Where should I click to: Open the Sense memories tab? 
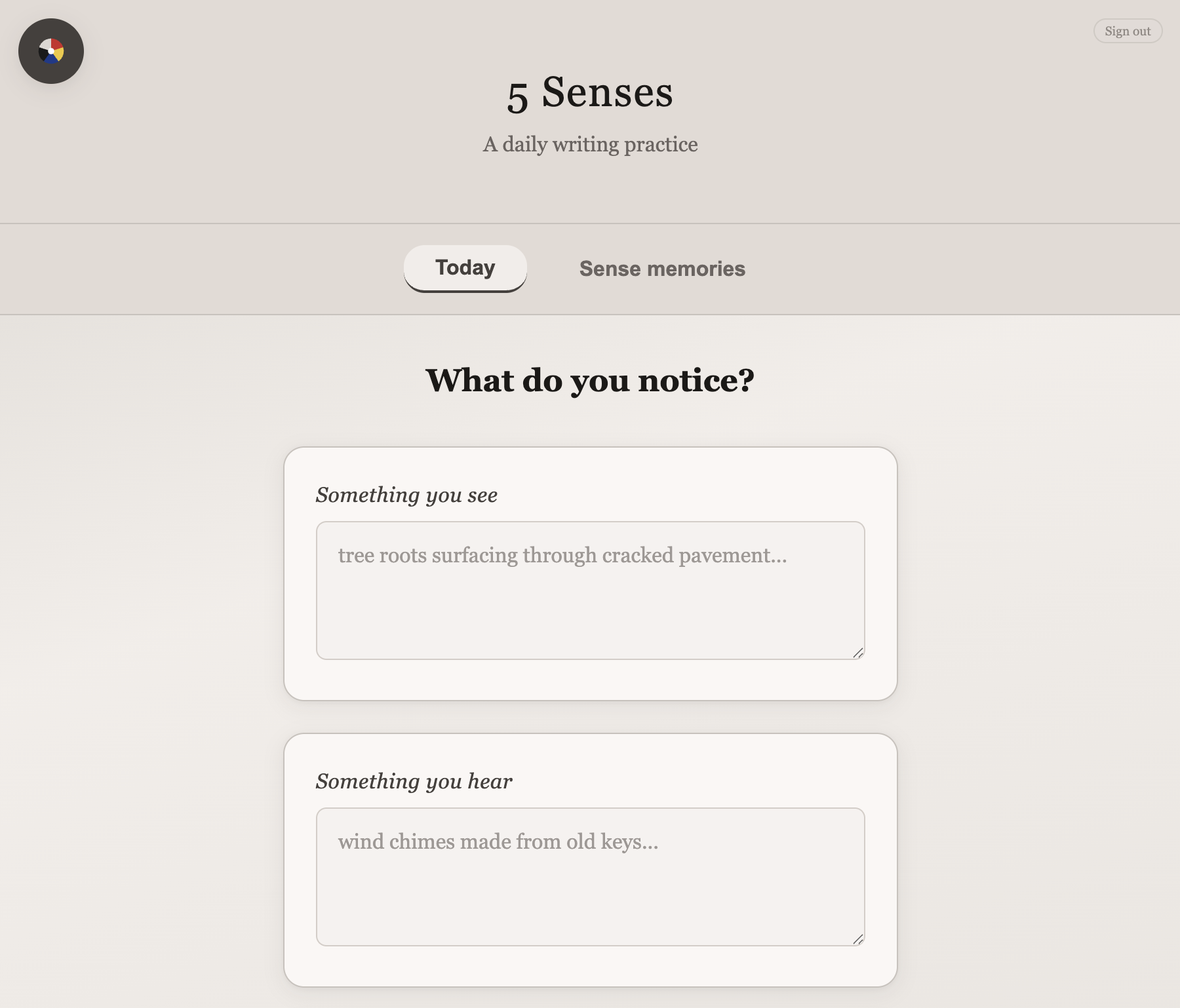pyautogui.click(x=662, y=269)
